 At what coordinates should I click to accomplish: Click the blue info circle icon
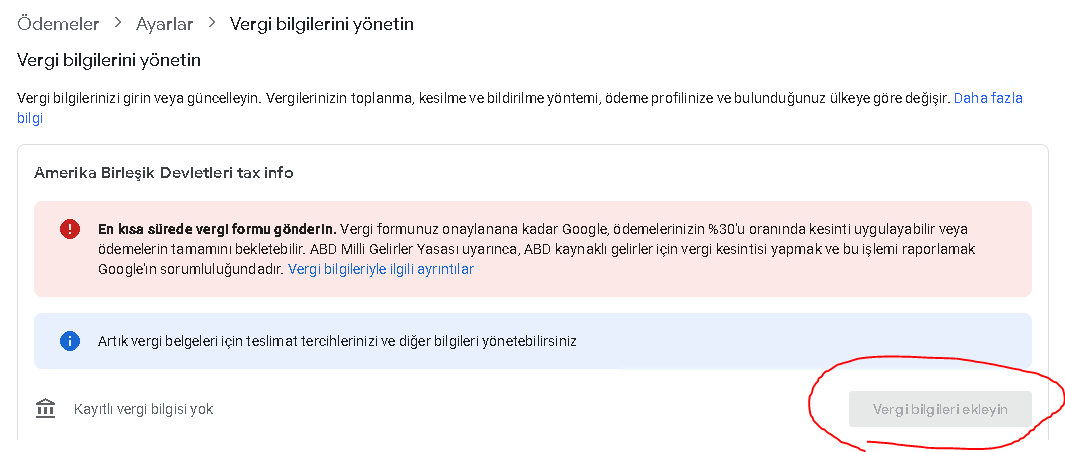(69, 341)
